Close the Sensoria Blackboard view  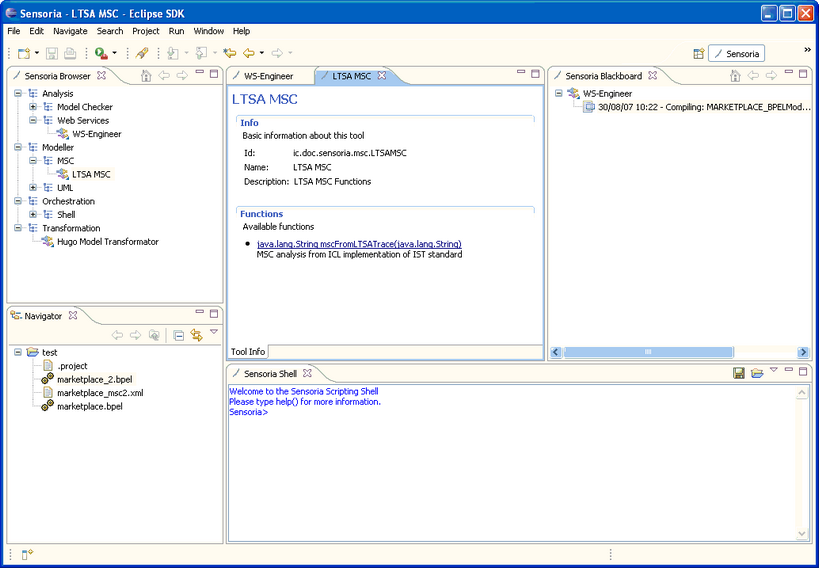[x=652, y=75]
